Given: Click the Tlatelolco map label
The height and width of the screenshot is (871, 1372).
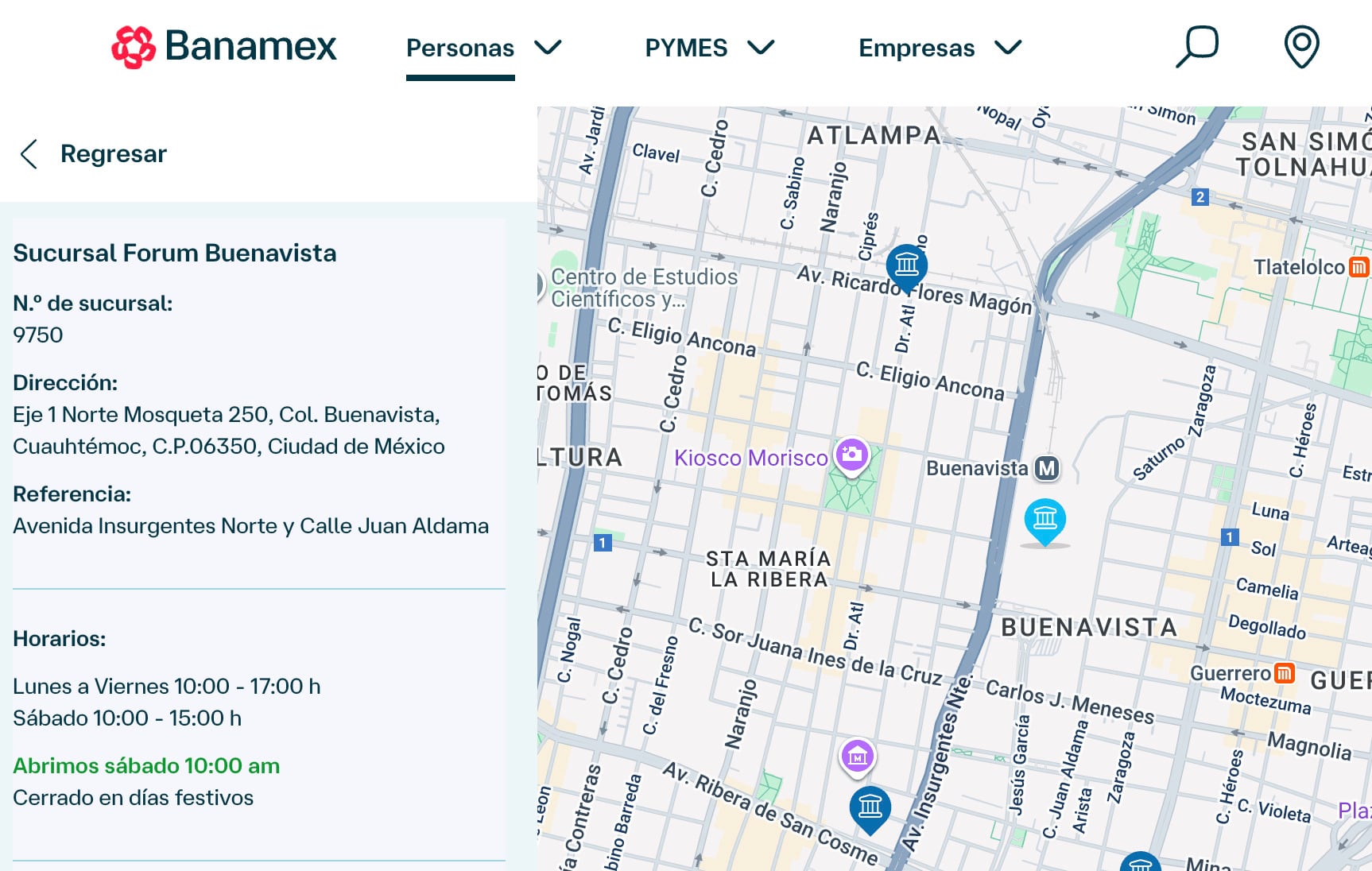Looking at the screenshot, I should [x=1299, y=267].
